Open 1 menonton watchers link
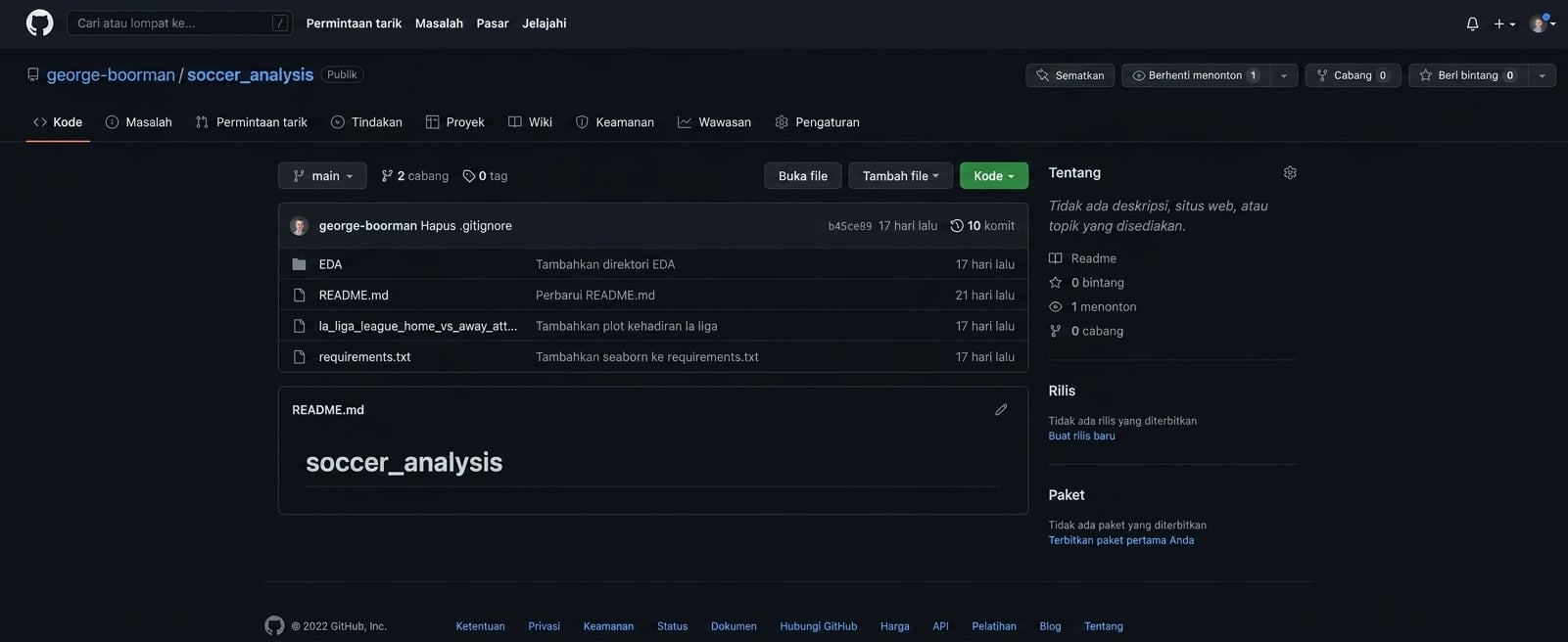The image size is (1568, 642). tap(1092, 307)
